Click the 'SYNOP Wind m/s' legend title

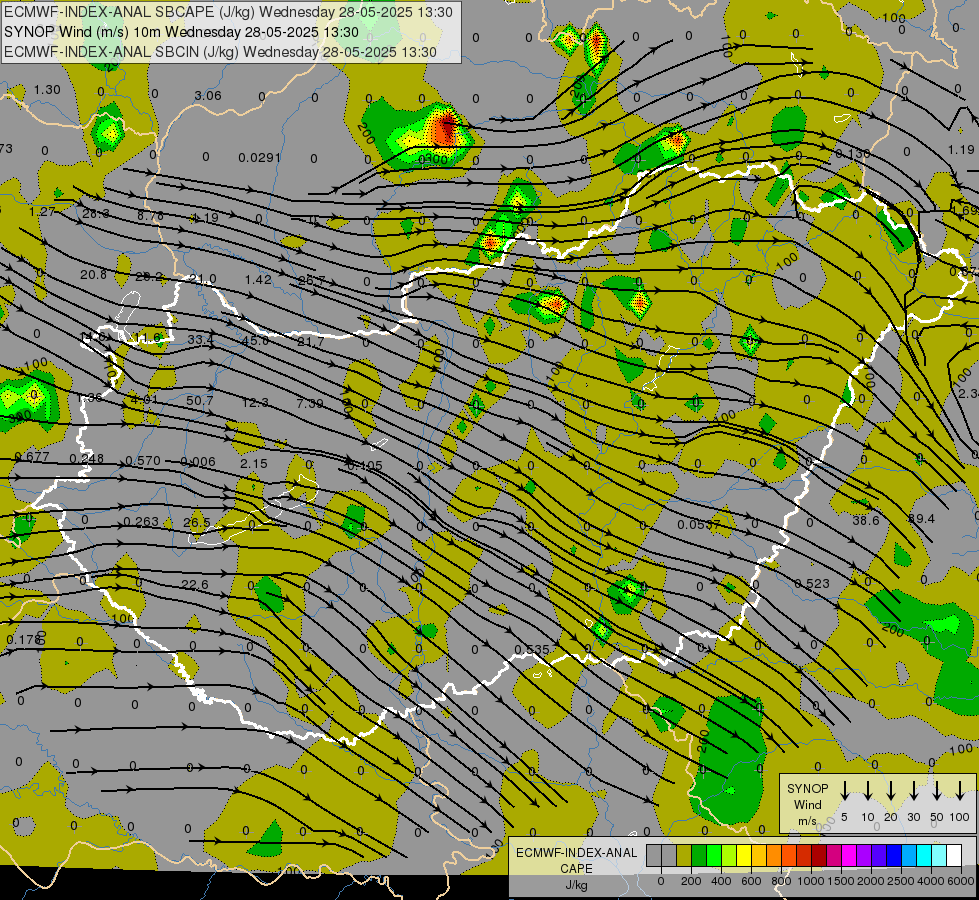click(x=807, y=804)
